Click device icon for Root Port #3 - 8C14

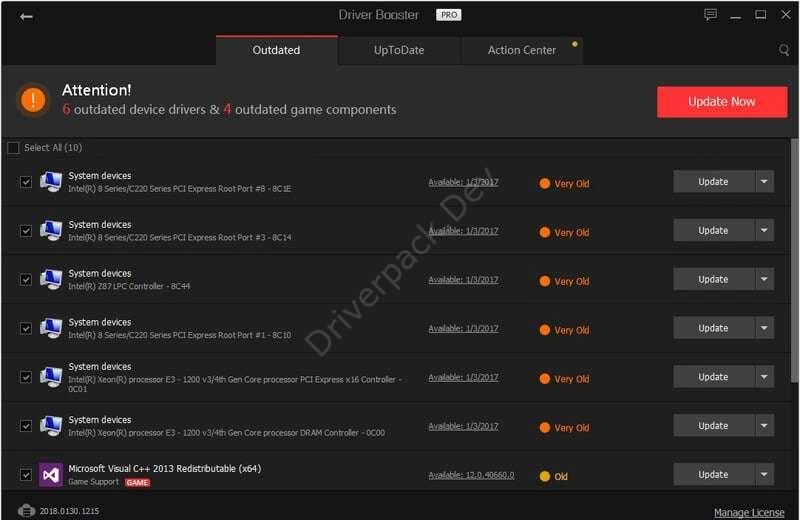point(51,231)
